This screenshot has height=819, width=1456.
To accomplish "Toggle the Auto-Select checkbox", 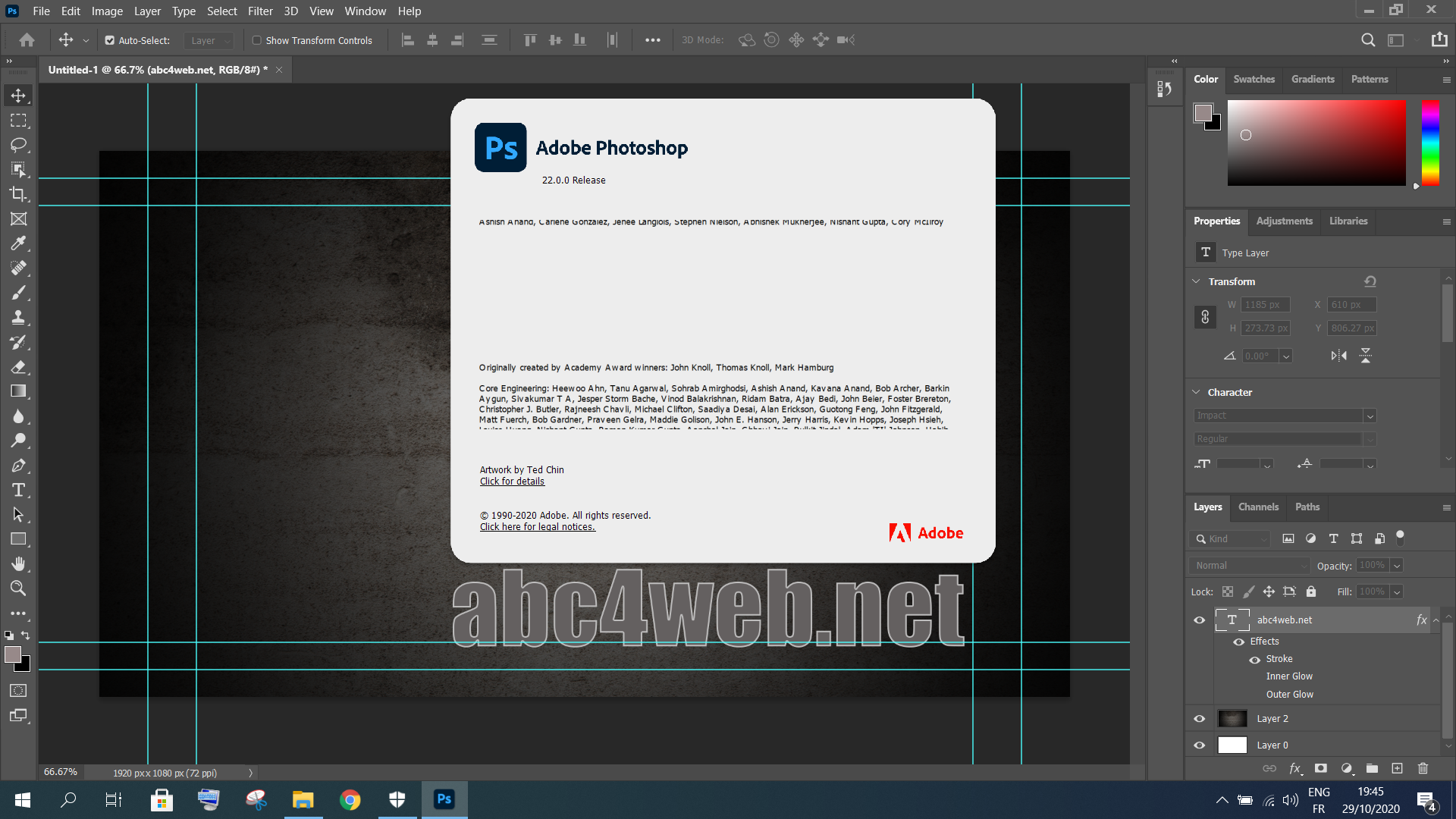I will 110,40.
